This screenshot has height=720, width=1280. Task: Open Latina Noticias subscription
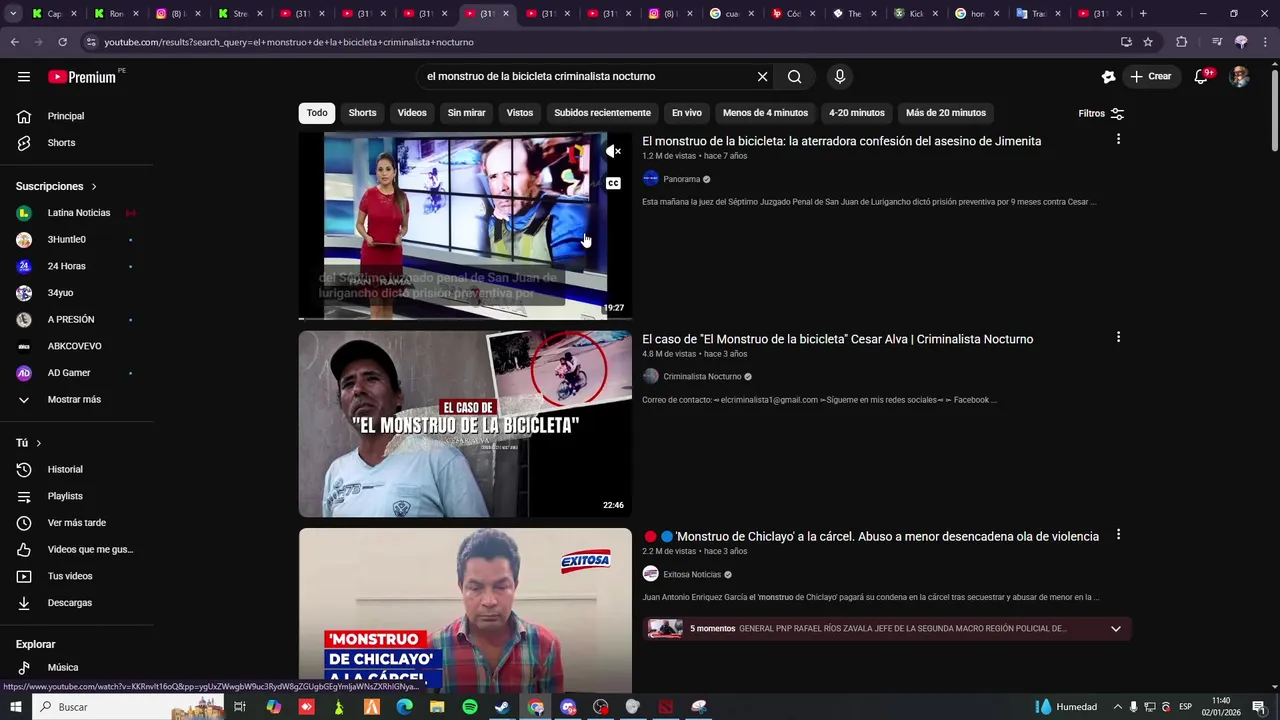coord(77,213)
